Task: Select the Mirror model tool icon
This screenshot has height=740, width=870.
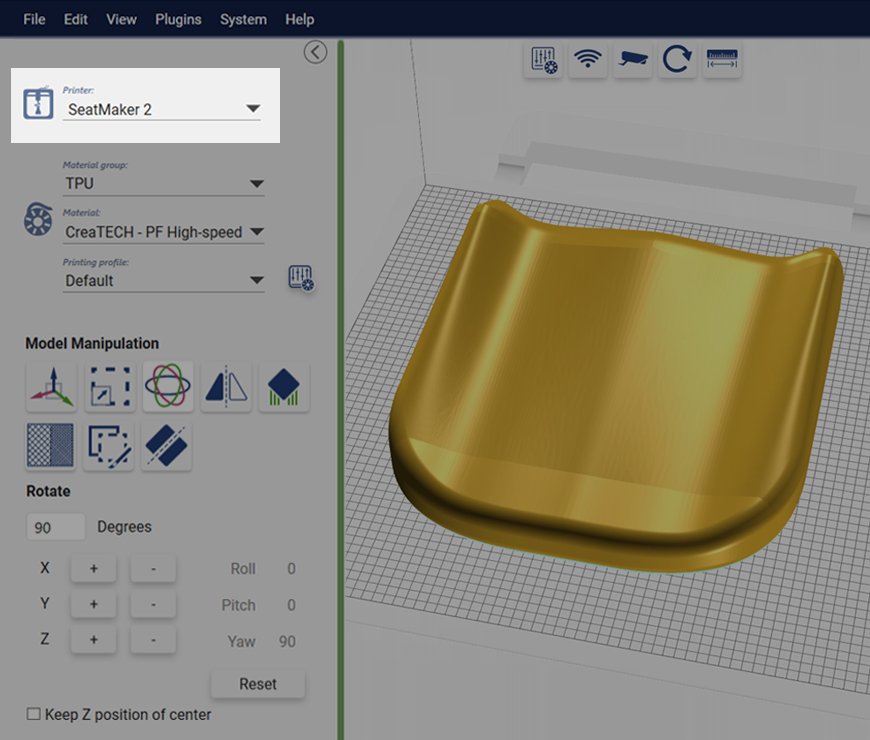Action: click(x=226, y=387)
